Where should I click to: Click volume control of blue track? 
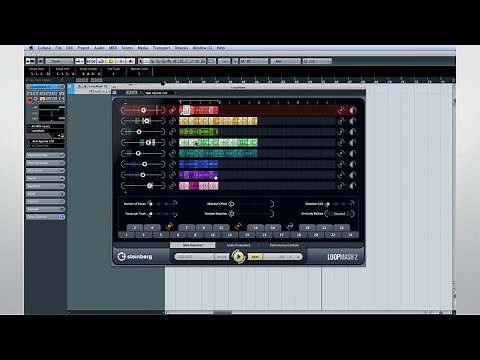coord(352,164)
